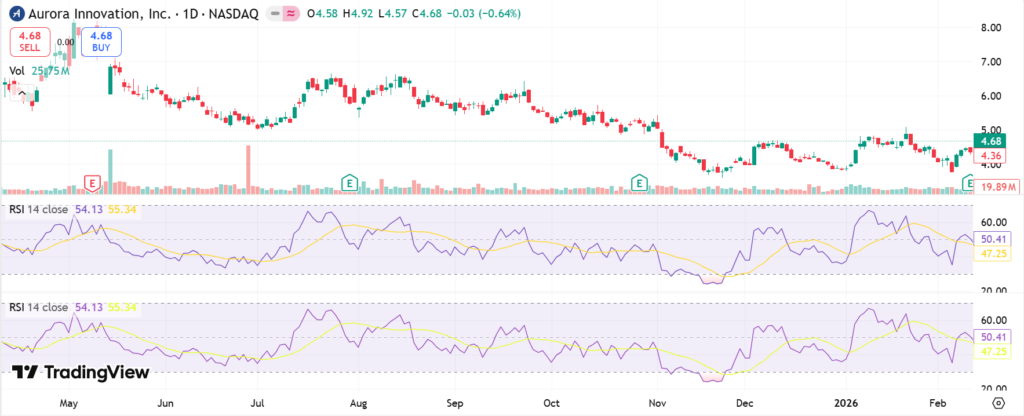Screen dimensions: 1024x416
Task: Select the Vol indicator legend label
Action: pyautogui.click(x=17, y=71)
